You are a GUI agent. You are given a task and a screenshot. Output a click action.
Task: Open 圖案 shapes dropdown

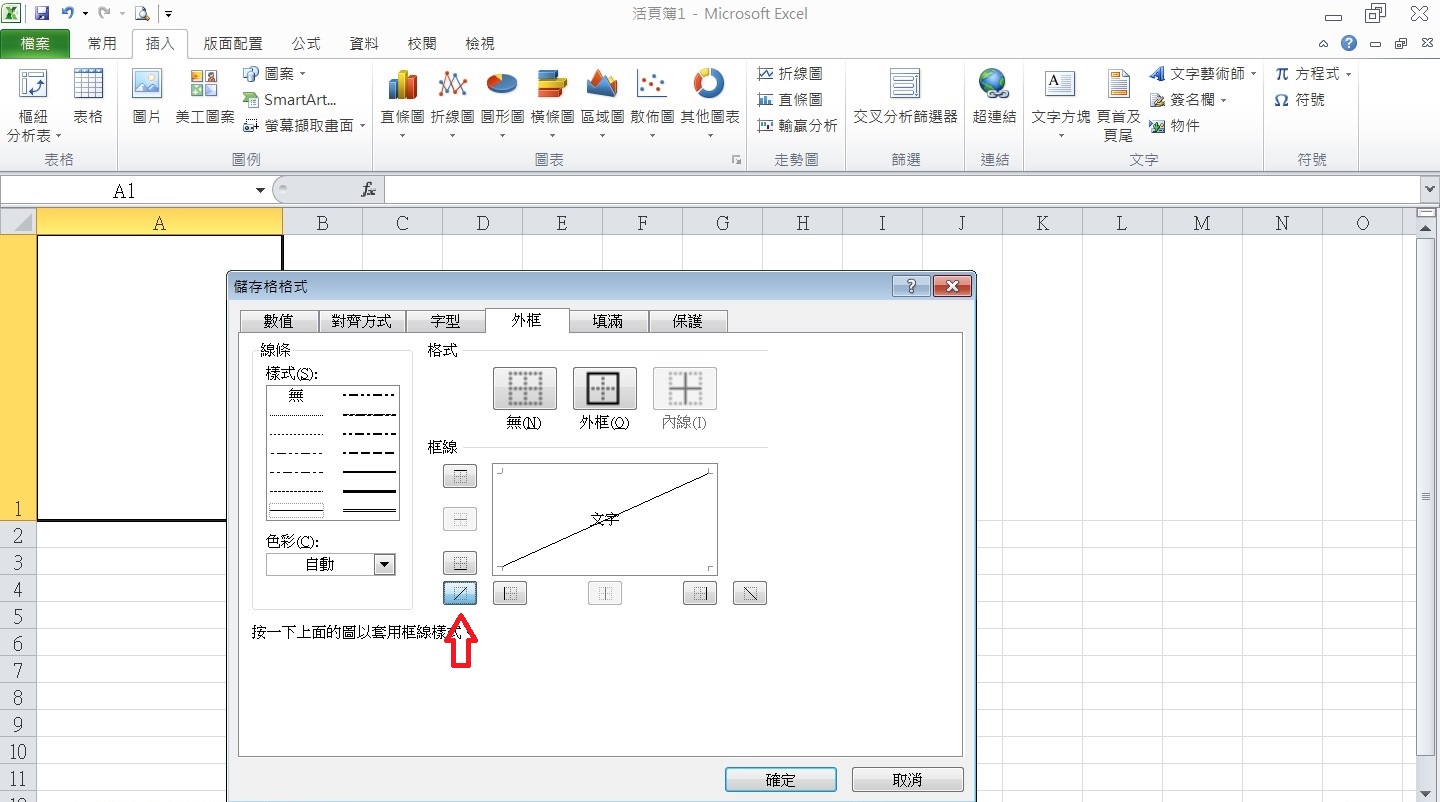pos(275,73)
